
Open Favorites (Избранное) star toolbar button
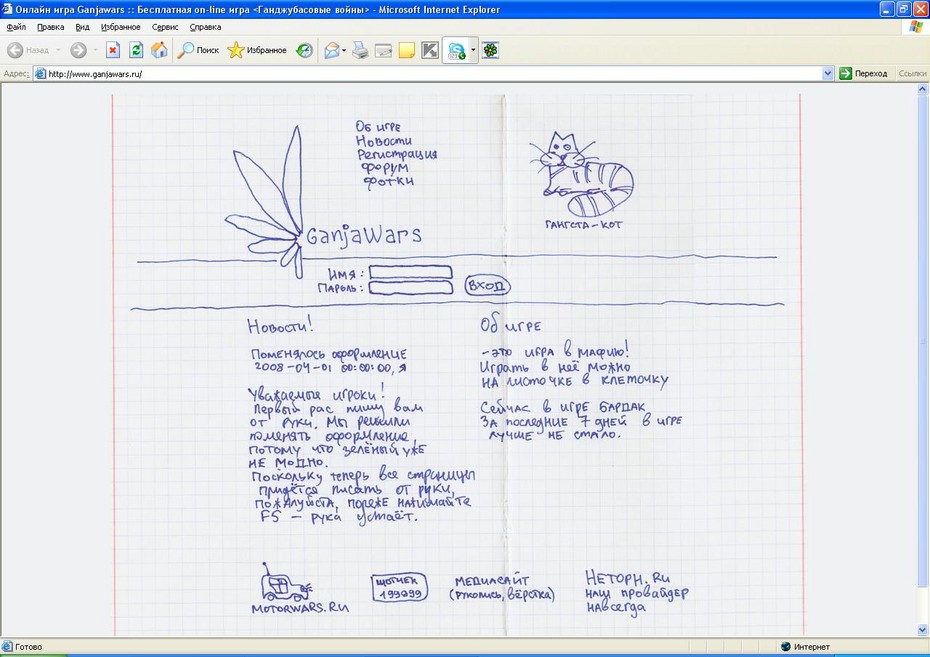[257, 50]
